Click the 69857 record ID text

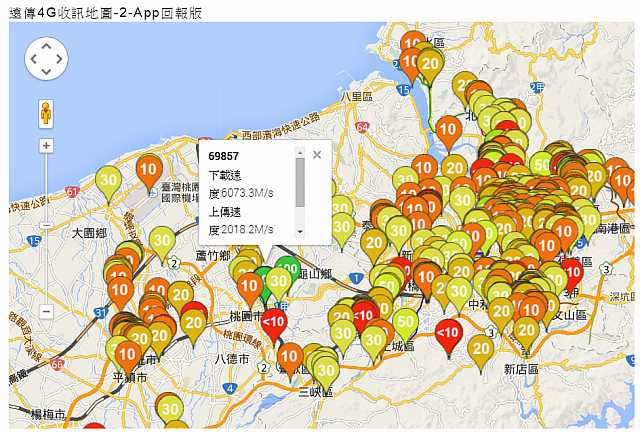(x=223, y=156)
